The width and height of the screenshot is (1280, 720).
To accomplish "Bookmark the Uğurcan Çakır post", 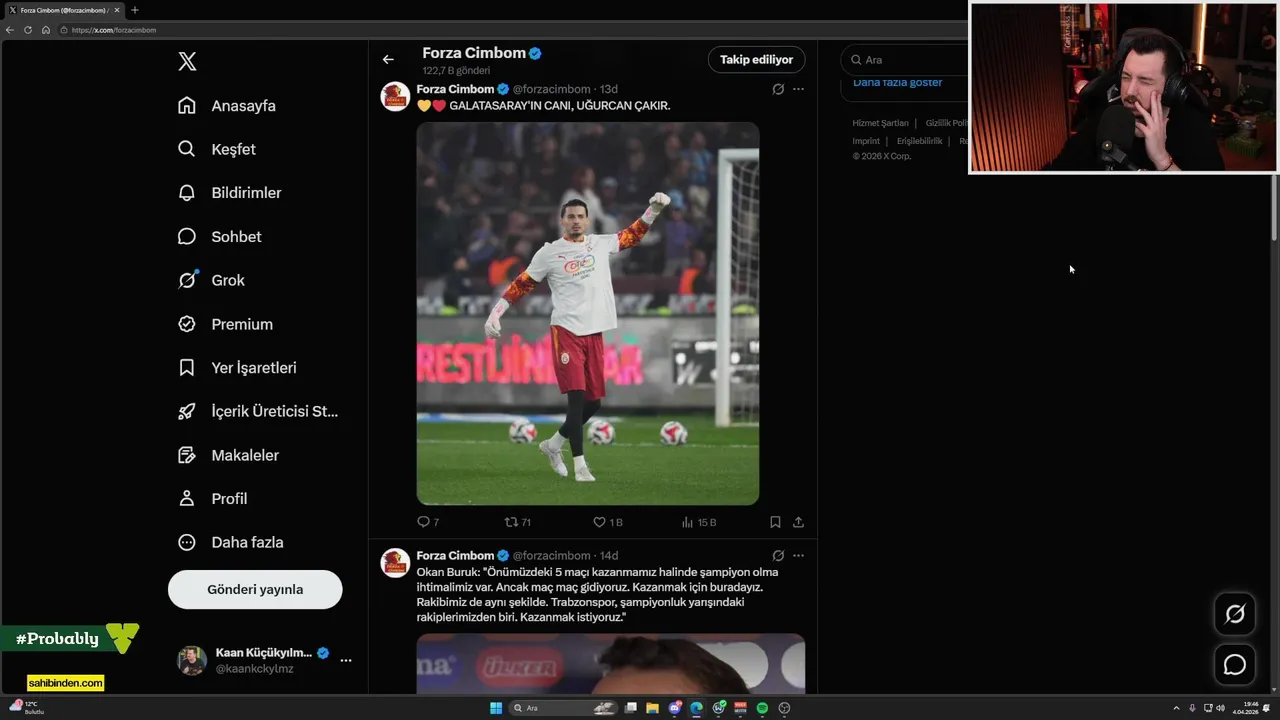I will 775,522.
